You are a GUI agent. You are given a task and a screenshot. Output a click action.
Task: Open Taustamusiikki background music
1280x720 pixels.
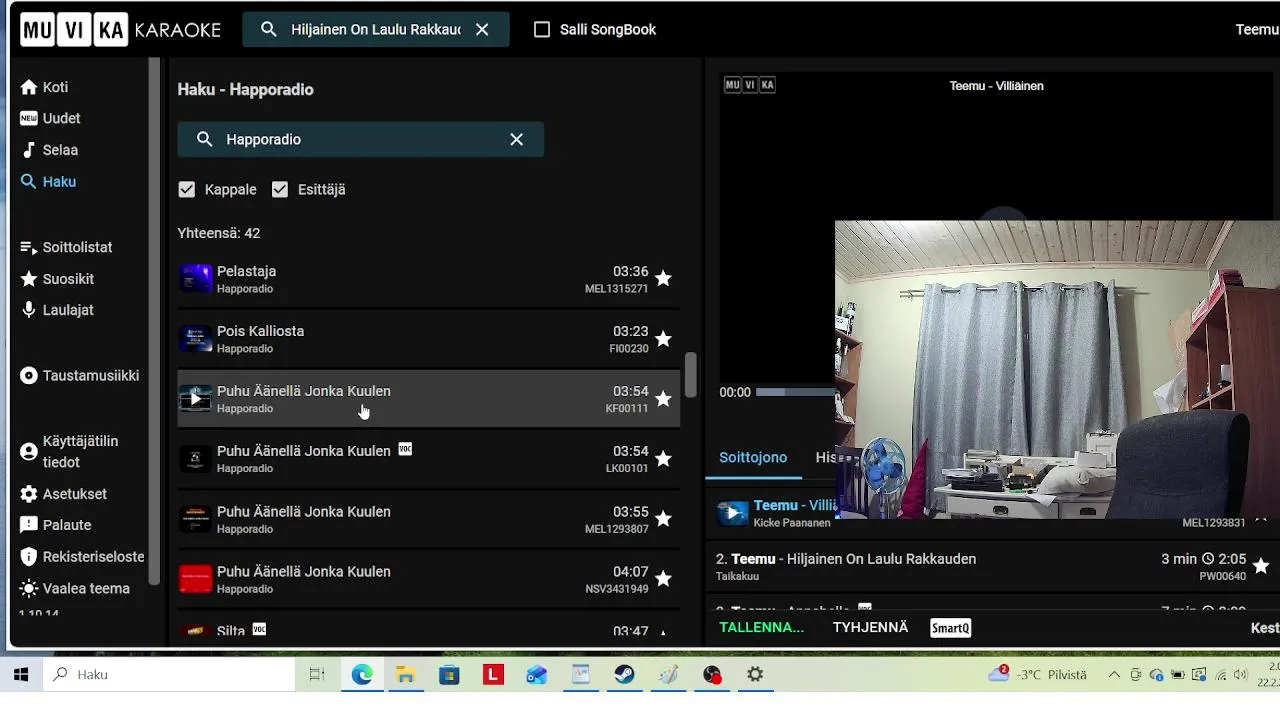pos(80,376)
